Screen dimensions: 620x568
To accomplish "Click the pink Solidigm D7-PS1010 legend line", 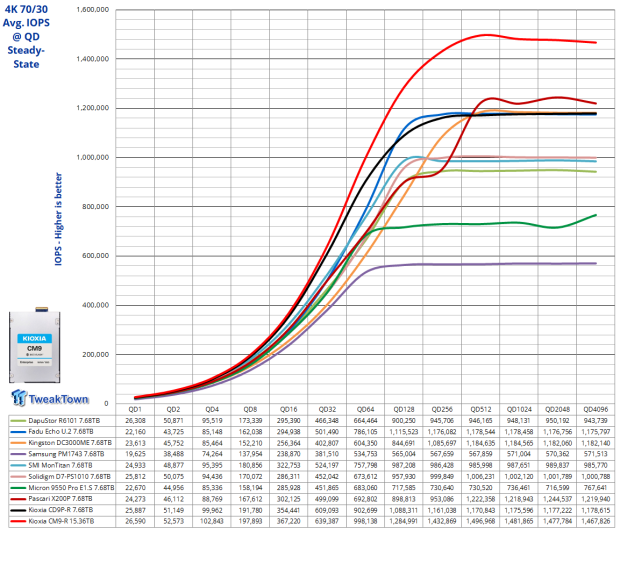I will pyautogui.click(x=18, y=477).
